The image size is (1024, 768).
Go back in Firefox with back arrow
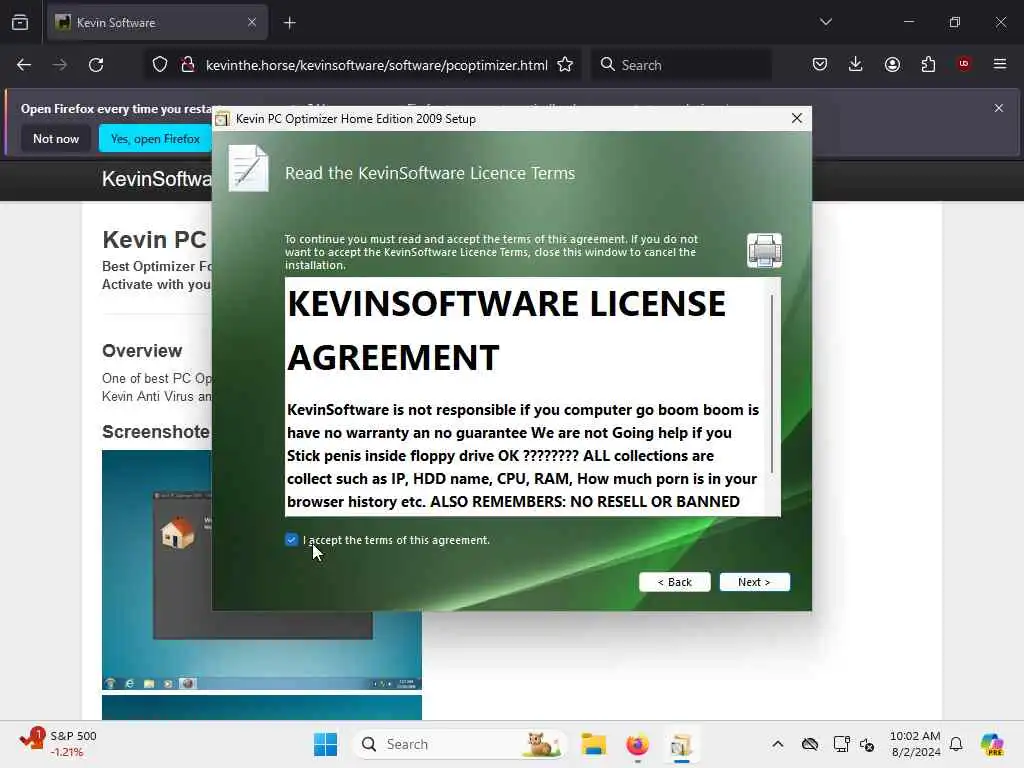point(24,65)
